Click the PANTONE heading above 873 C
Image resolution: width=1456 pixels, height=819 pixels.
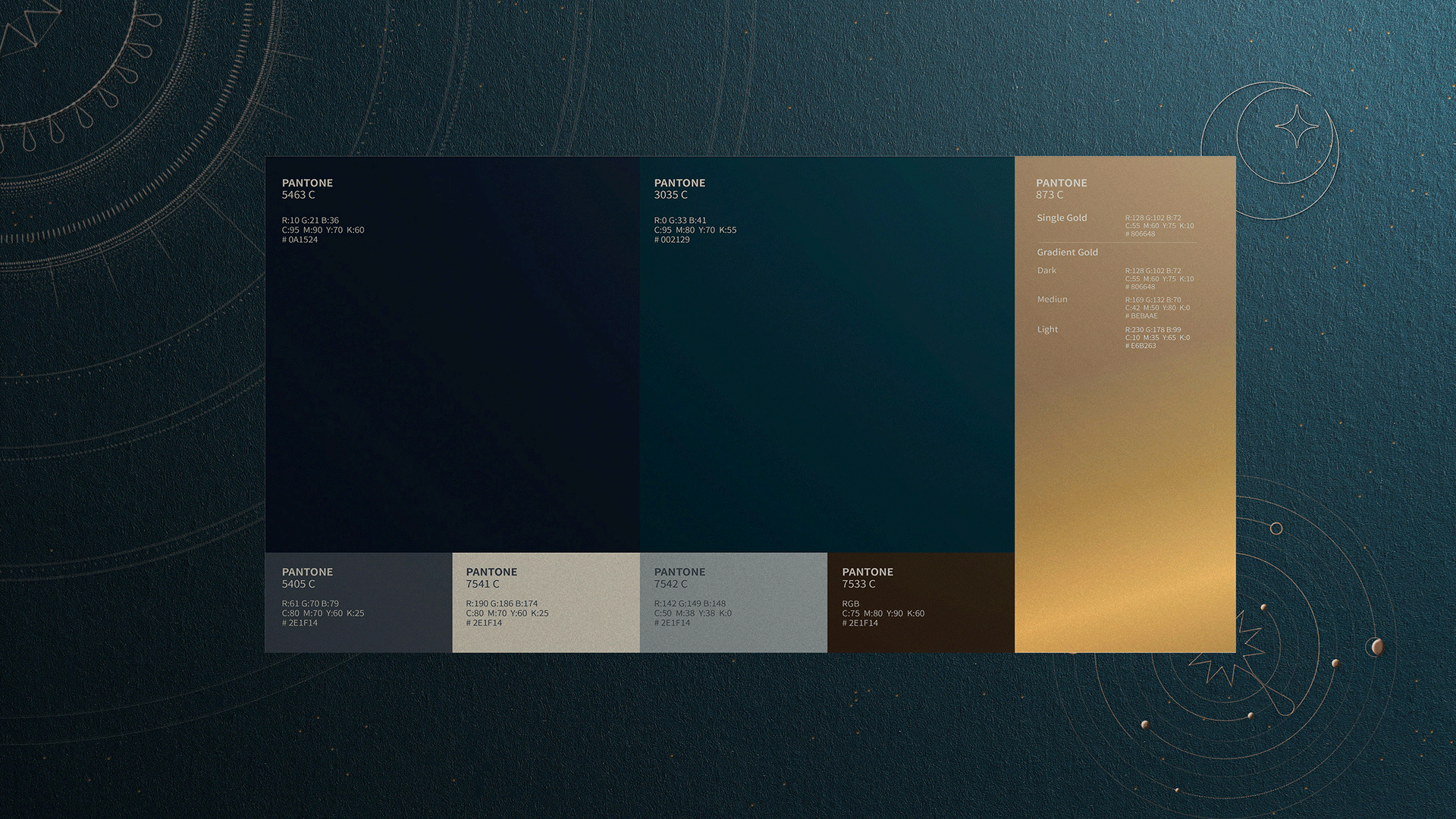click(x=1062, y=183)
